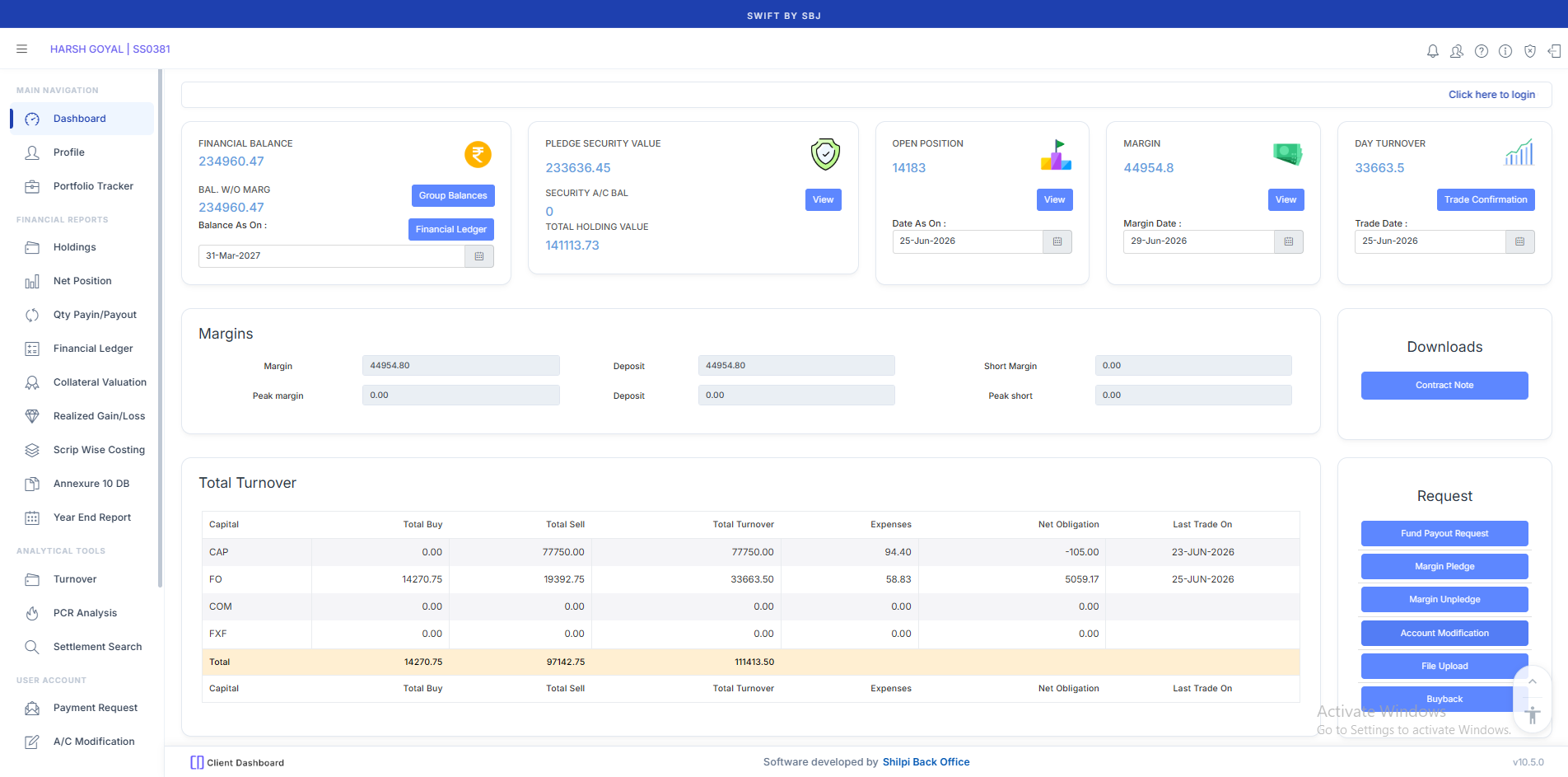Click the Open Position flag blocks icon
Viewport: 1568px width, 777px height.
[x=1057, y=155]
